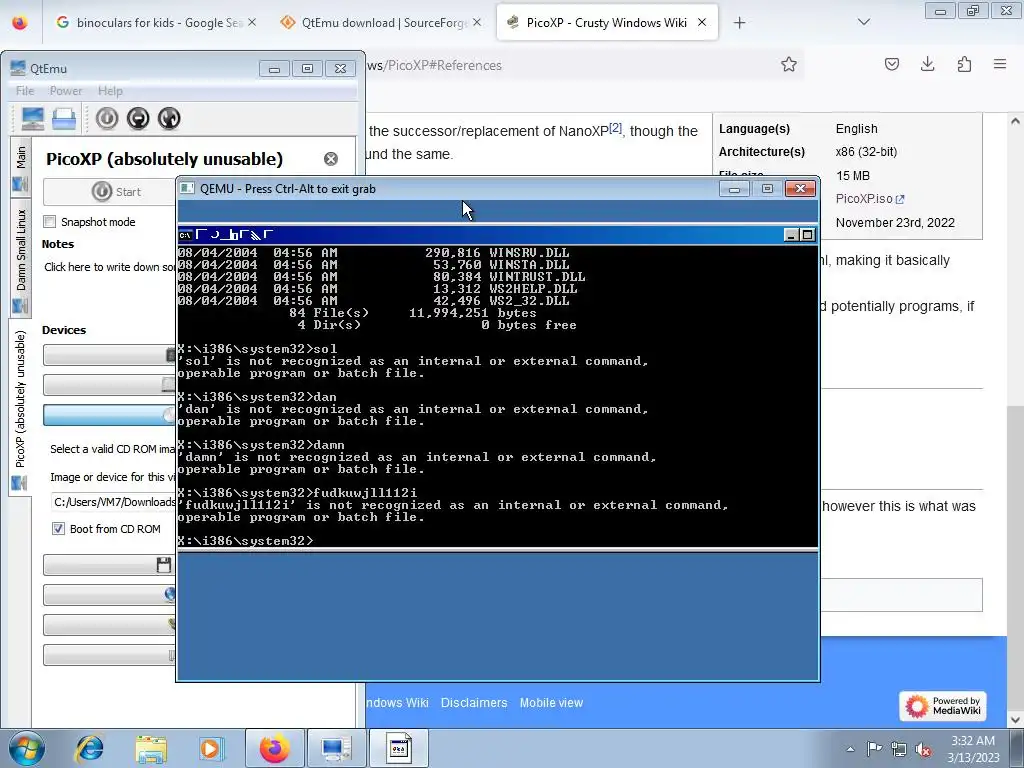Open the File menu in QtEmu
The image size is (1024, 768).
pos(25,91)
